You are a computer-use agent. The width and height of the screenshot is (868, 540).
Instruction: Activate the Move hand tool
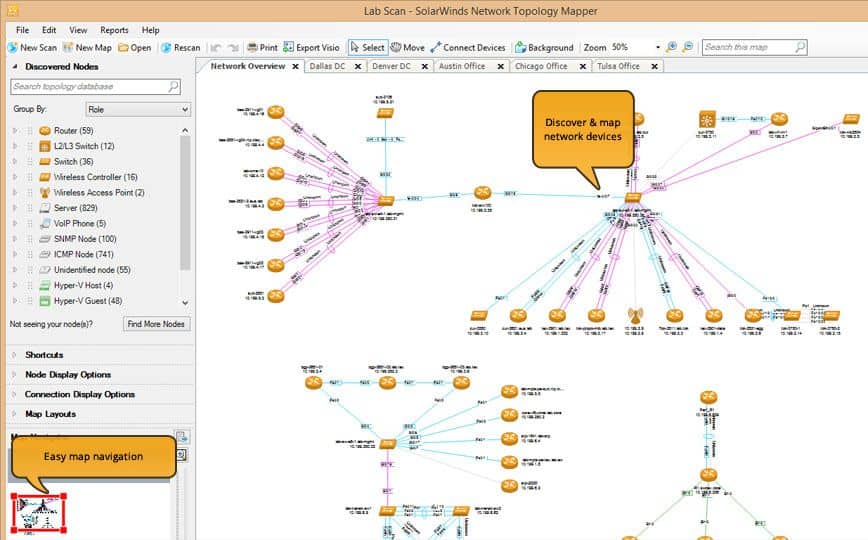[407, 48]
